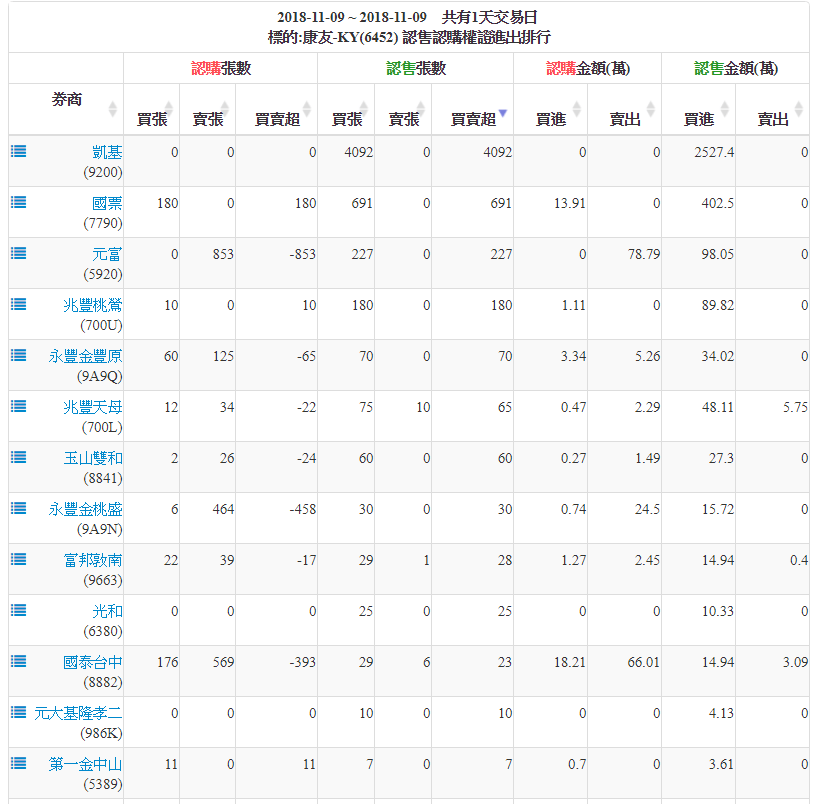
Task: Click the list icon next to 永豐金豐原
Action: pyautogui.click(x=18, y=355)
